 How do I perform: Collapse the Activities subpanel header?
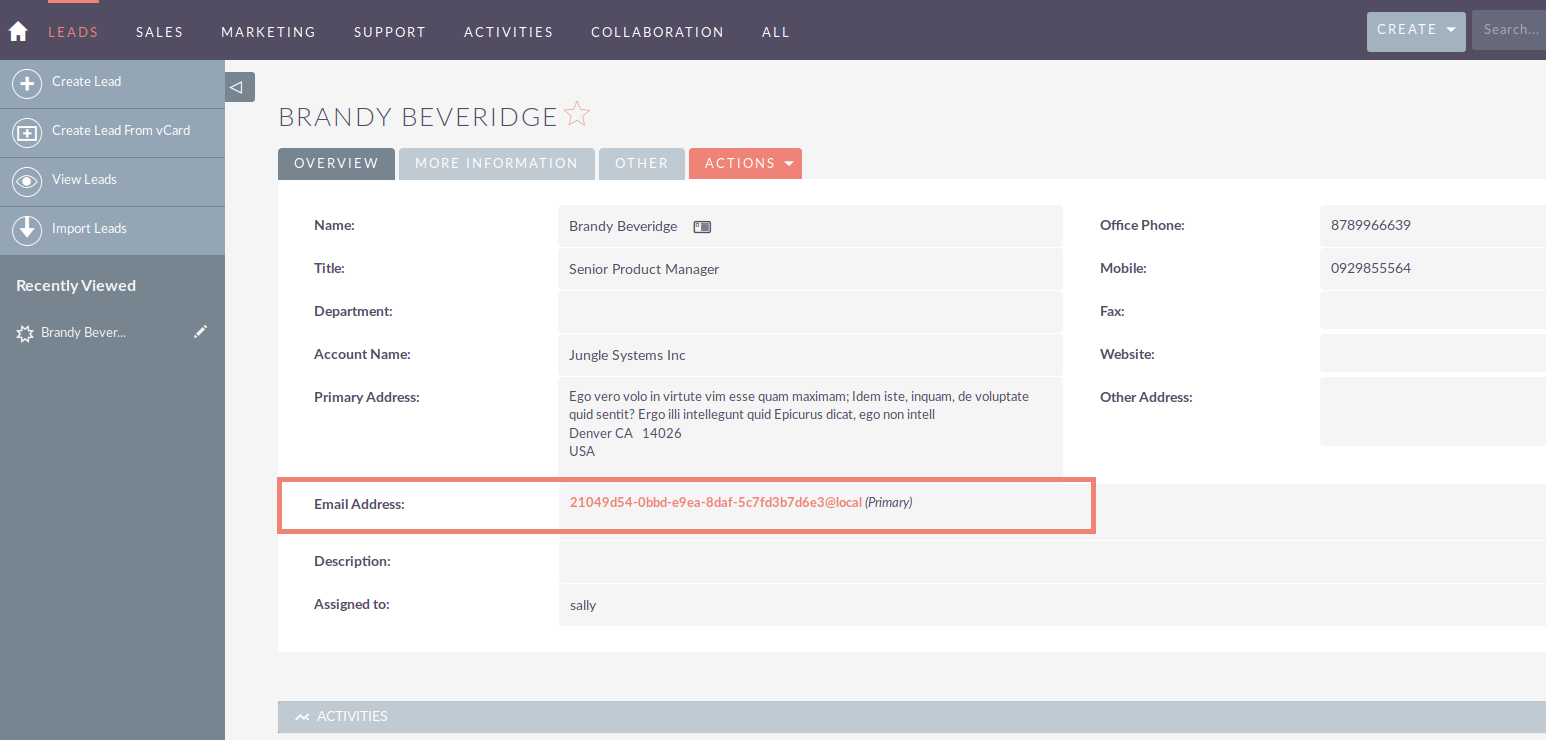[302, 717]
